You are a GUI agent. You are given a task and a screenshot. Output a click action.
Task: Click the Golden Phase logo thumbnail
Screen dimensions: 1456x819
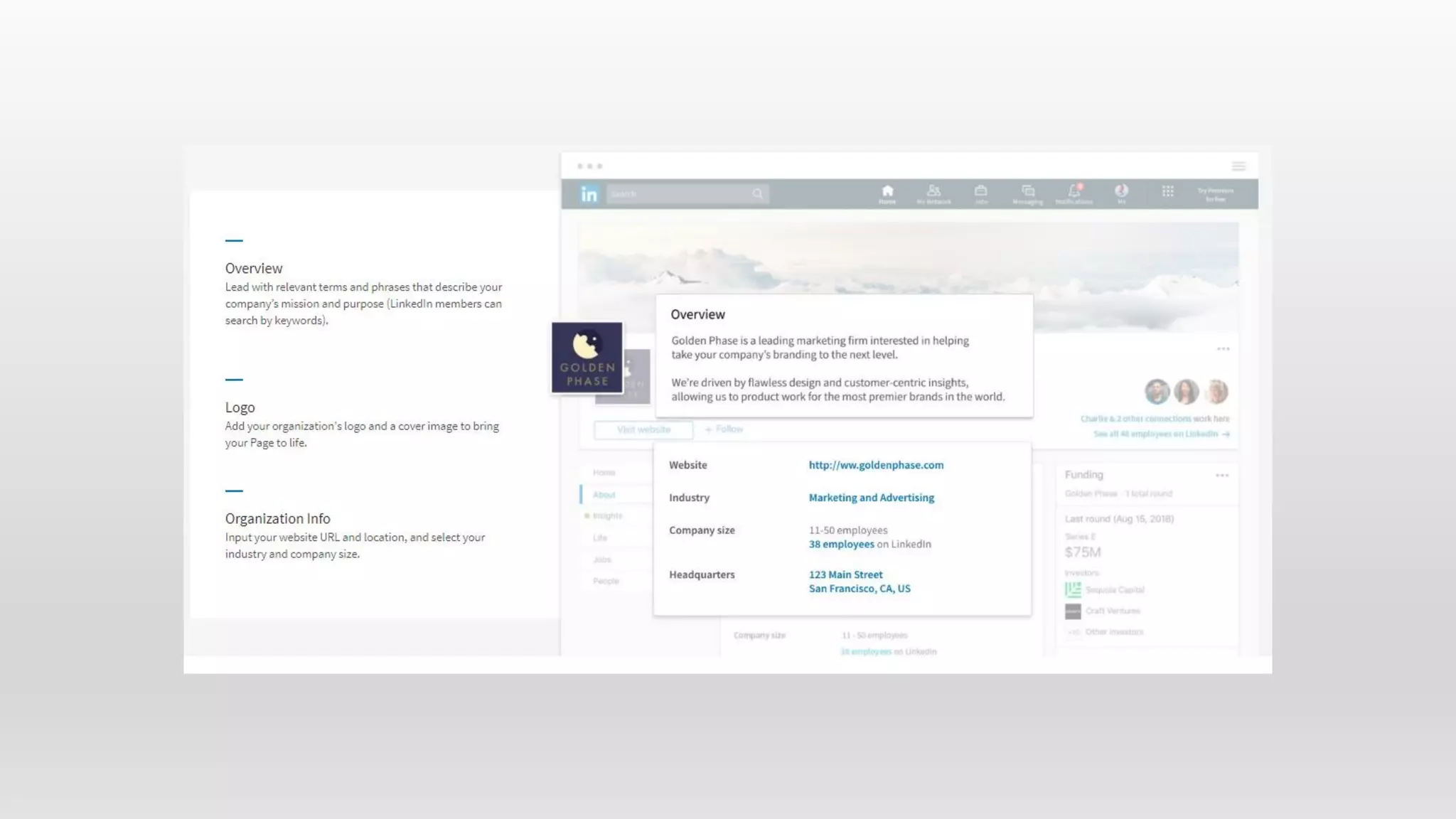587,358
